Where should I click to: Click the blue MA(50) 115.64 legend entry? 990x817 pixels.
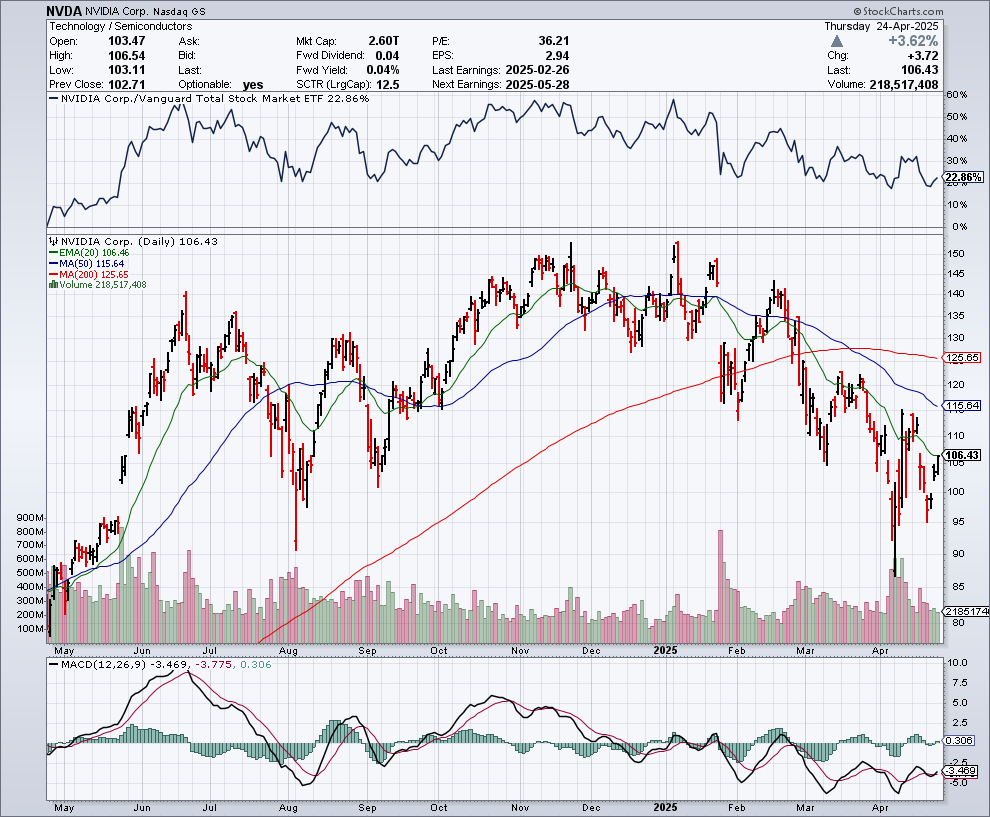click(87, 263)
